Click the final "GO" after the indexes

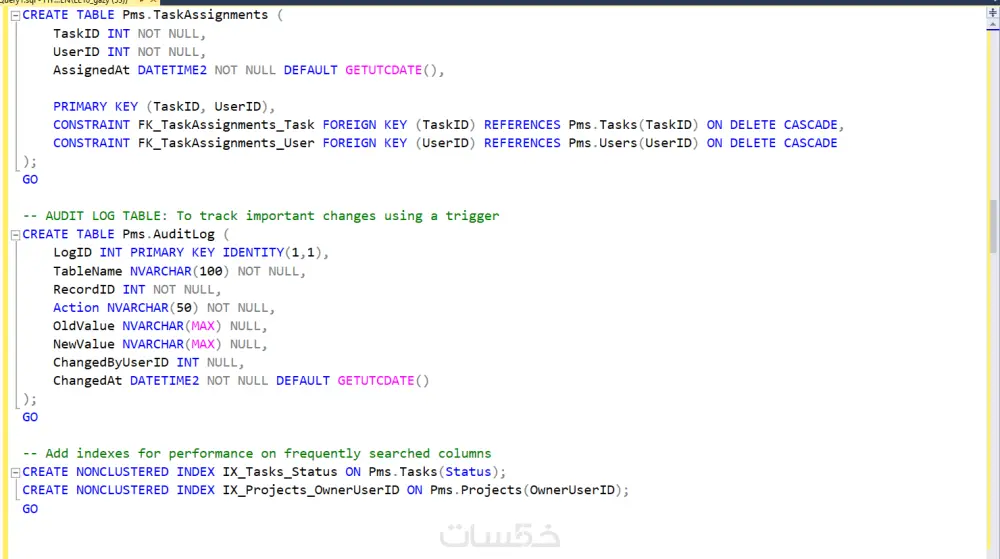(30, 509)
